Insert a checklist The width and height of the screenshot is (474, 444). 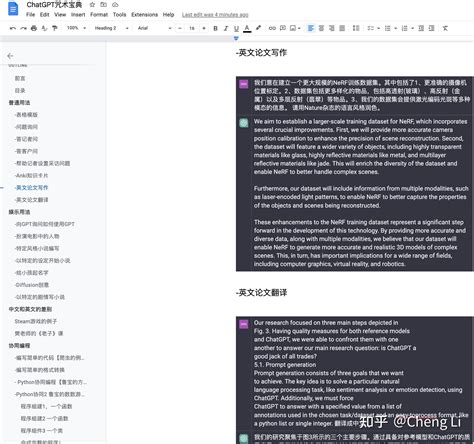point(370,28)
